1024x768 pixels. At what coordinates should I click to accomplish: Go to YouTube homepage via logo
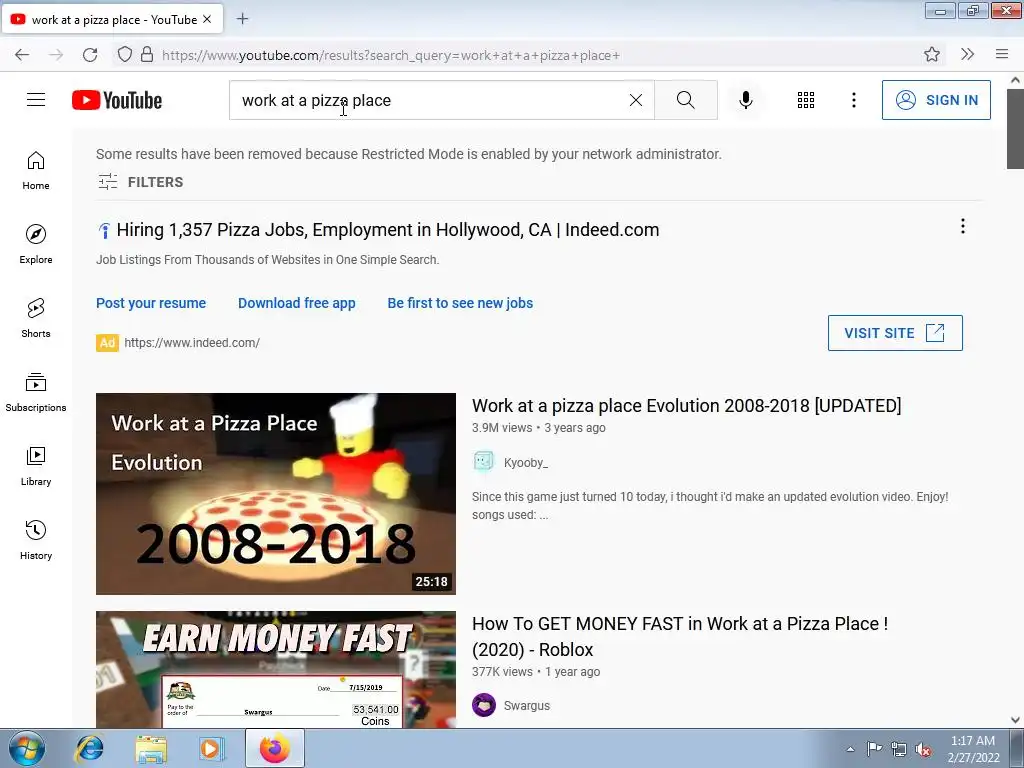pyautogui.click(x=117, y=100)
